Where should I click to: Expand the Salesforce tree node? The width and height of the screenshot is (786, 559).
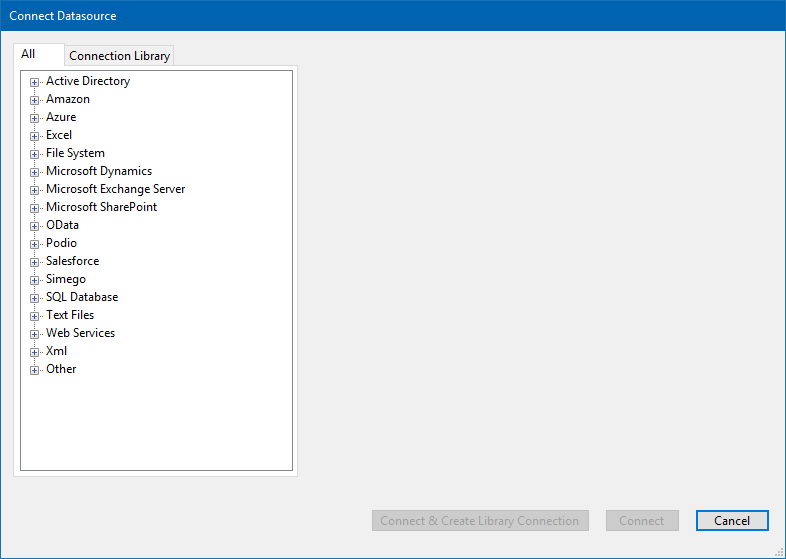(34, 262)
